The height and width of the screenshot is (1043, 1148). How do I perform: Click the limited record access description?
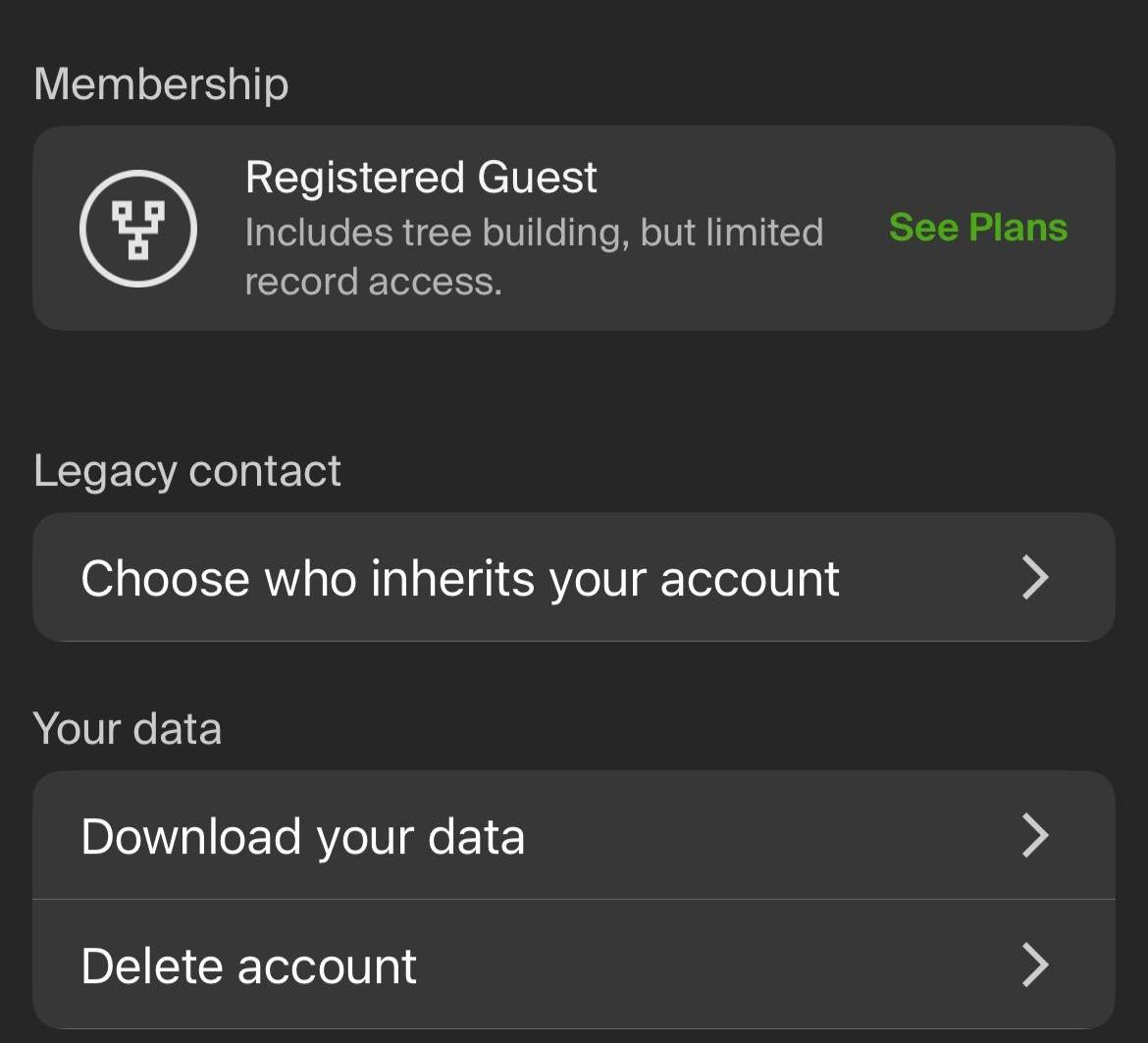[373, 283]
